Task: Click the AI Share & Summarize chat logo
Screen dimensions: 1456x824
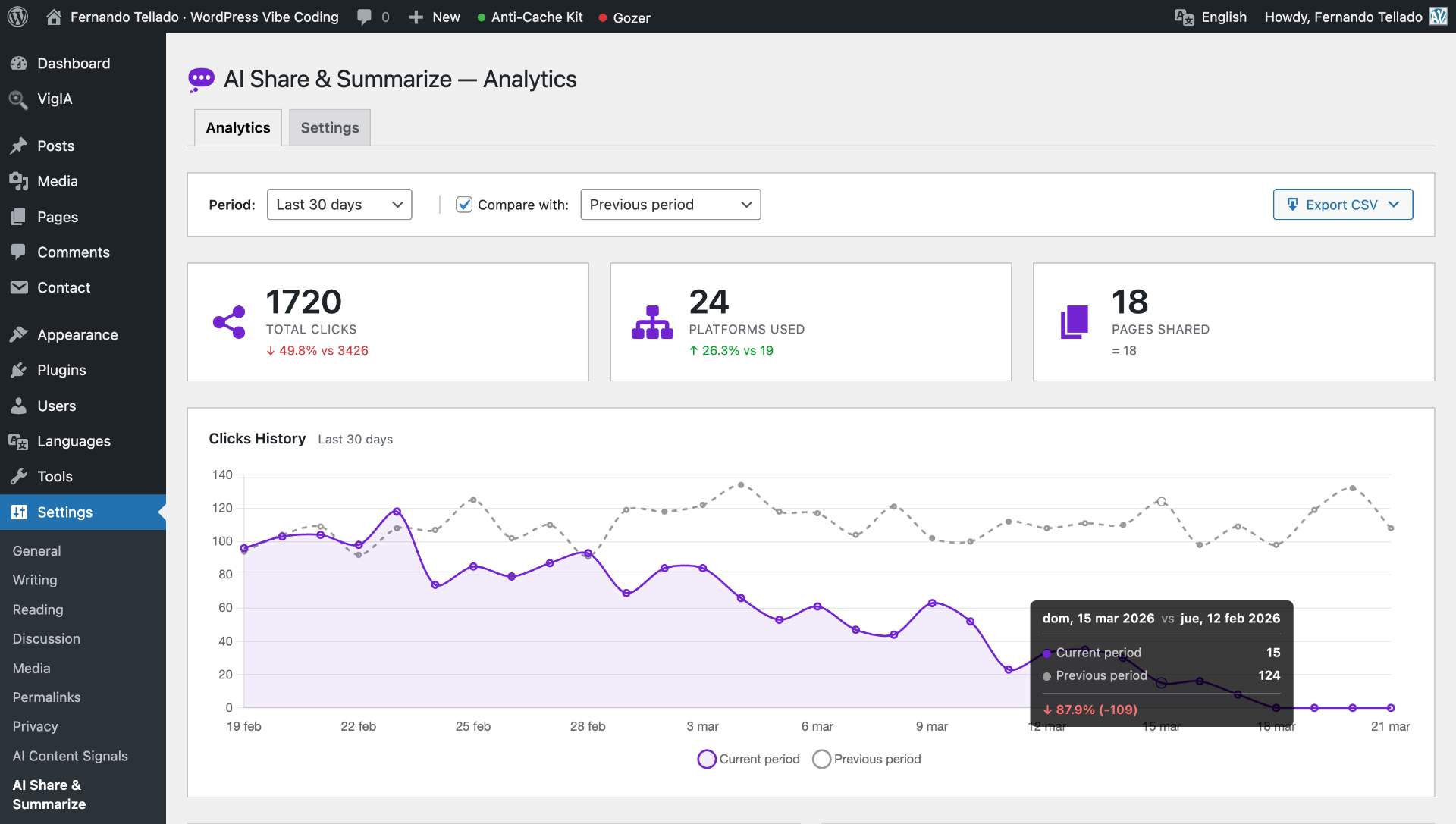Action: [201, 79]
